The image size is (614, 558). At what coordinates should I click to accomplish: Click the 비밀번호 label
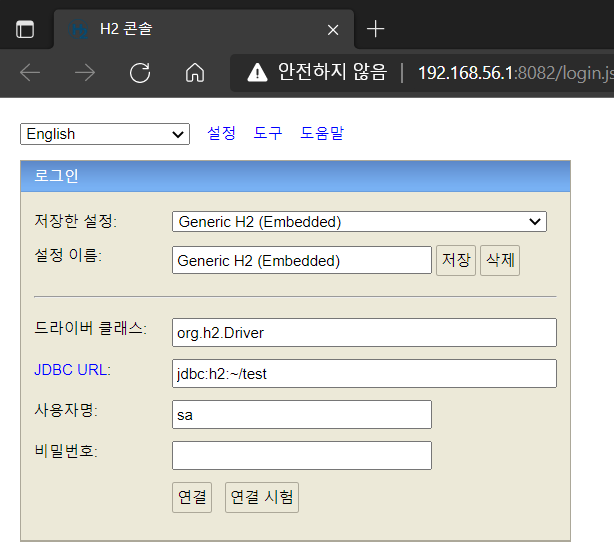[66, 451]
